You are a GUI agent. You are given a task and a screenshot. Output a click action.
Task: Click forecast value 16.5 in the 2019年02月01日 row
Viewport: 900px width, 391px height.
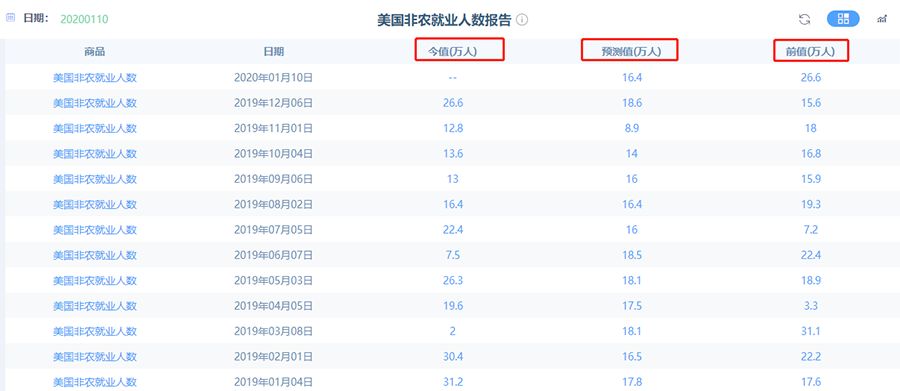point(631,356)
